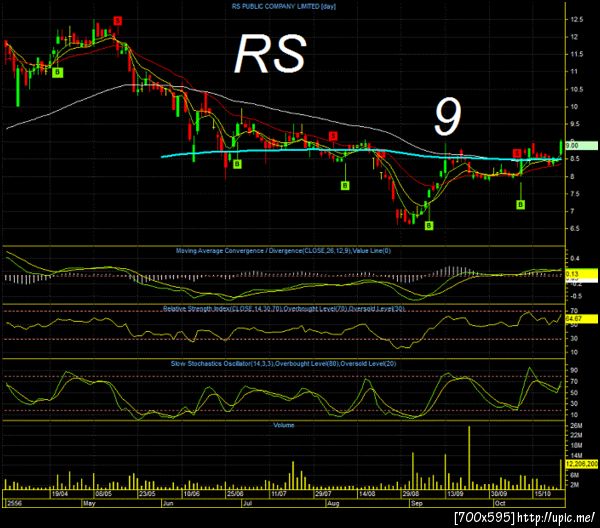Select the 15/10 date label
600x528 pixels.
(543, 494)
